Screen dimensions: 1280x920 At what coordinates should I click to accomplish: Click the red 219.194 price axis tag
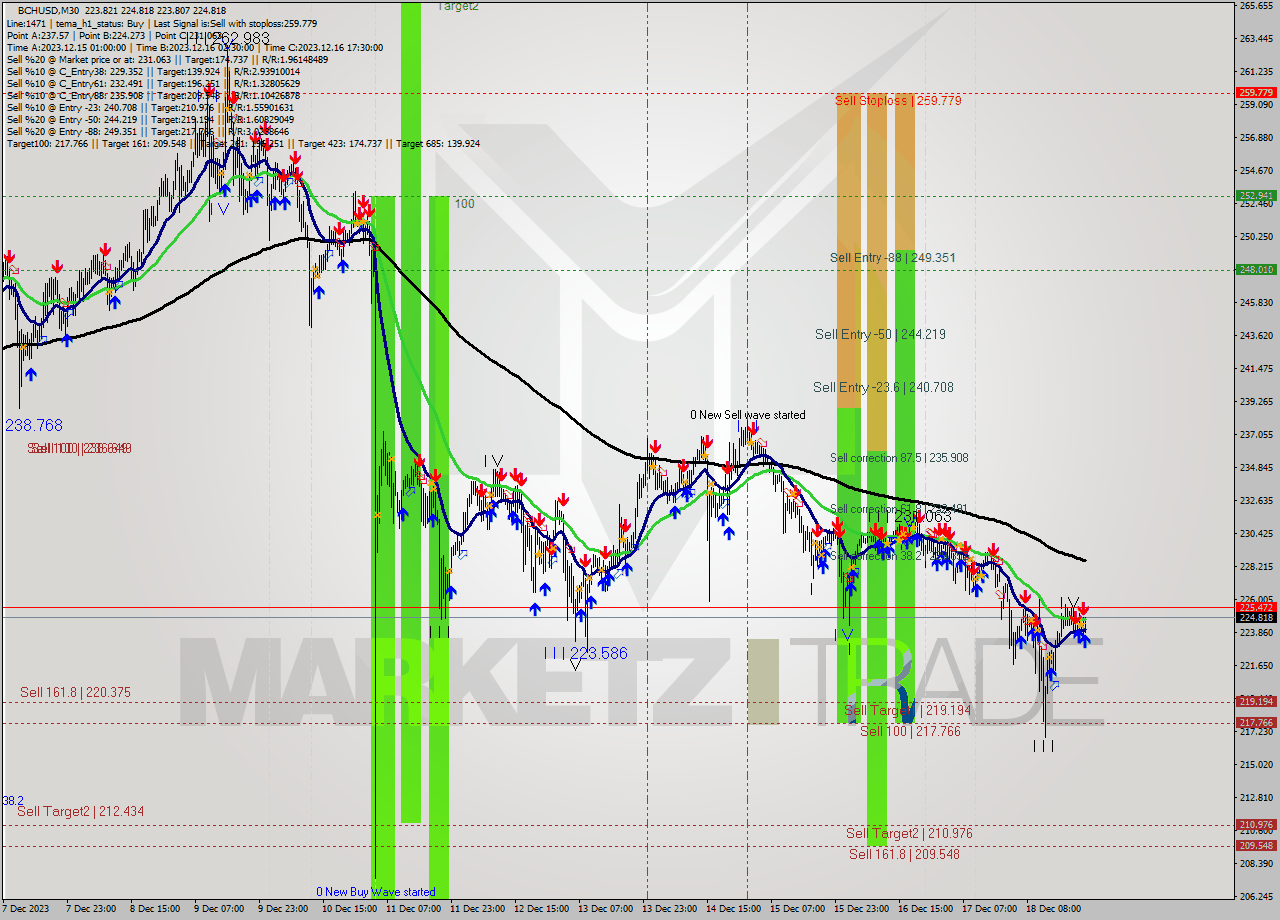click(1256, 701)
